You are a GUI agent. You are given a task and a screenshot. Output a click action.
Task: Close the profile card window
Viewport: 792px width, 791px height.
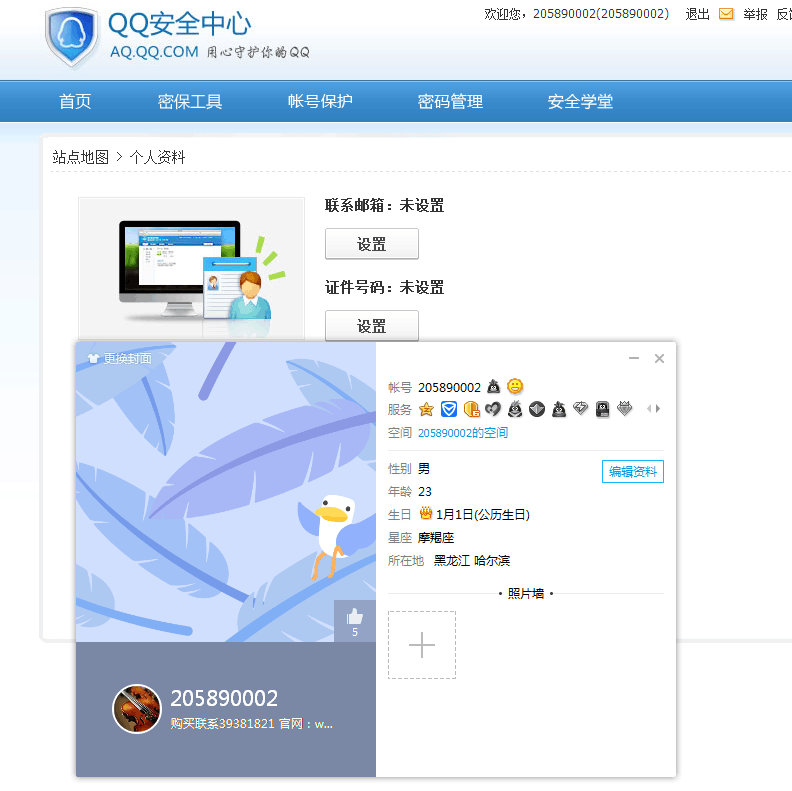[x=659, y=358]
